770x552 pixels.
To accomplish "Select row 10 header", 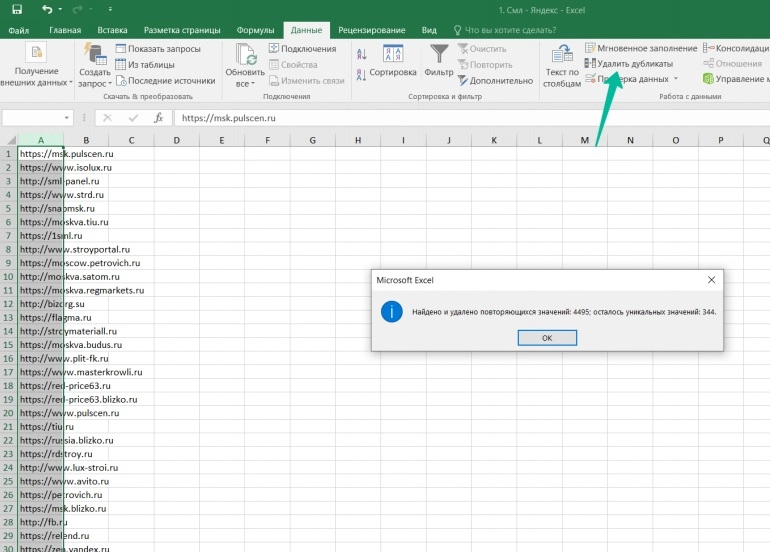I will click(x=8, y=276).
